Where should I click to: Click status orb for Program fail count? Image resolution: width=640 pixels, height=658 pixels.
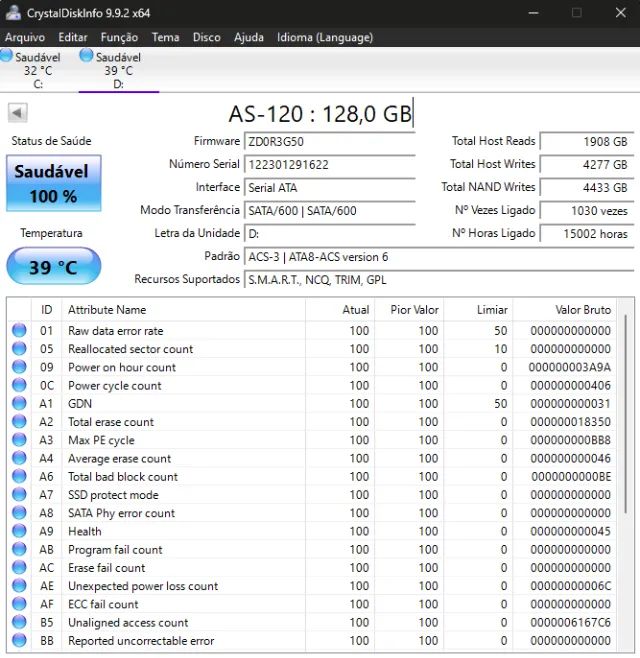19,549
